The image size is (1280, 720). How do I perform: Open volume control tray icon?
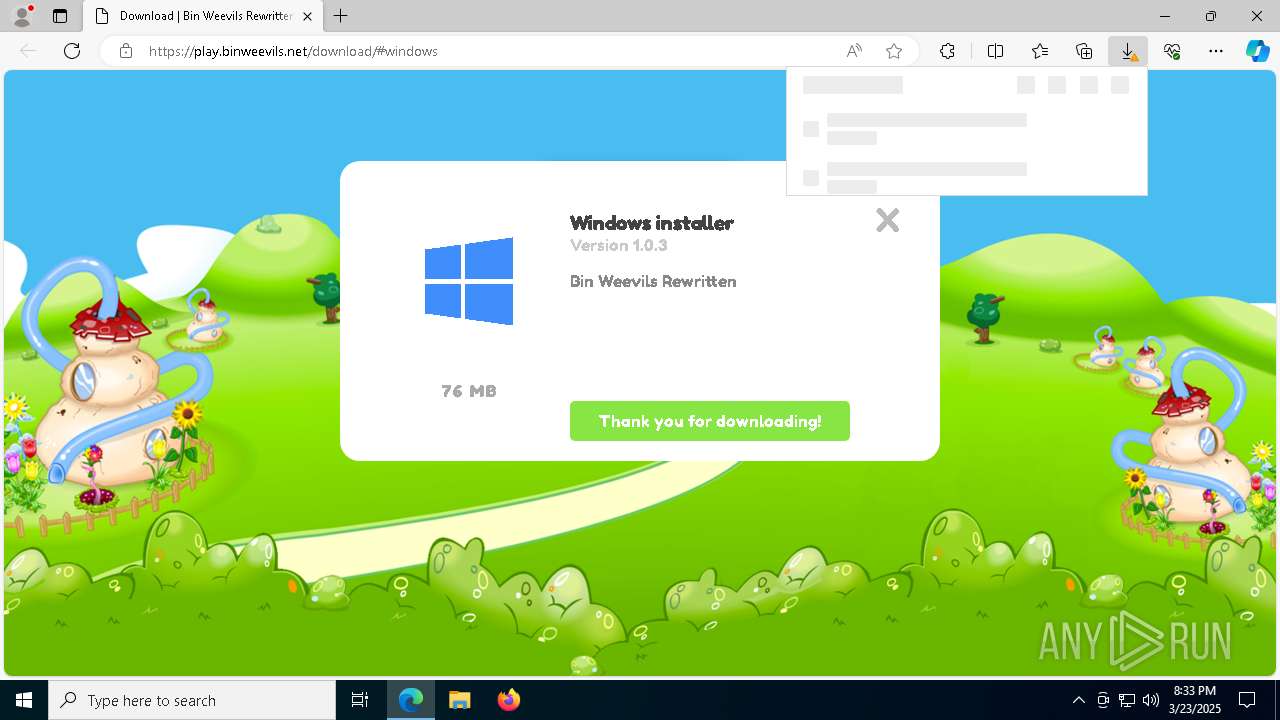1151,700
